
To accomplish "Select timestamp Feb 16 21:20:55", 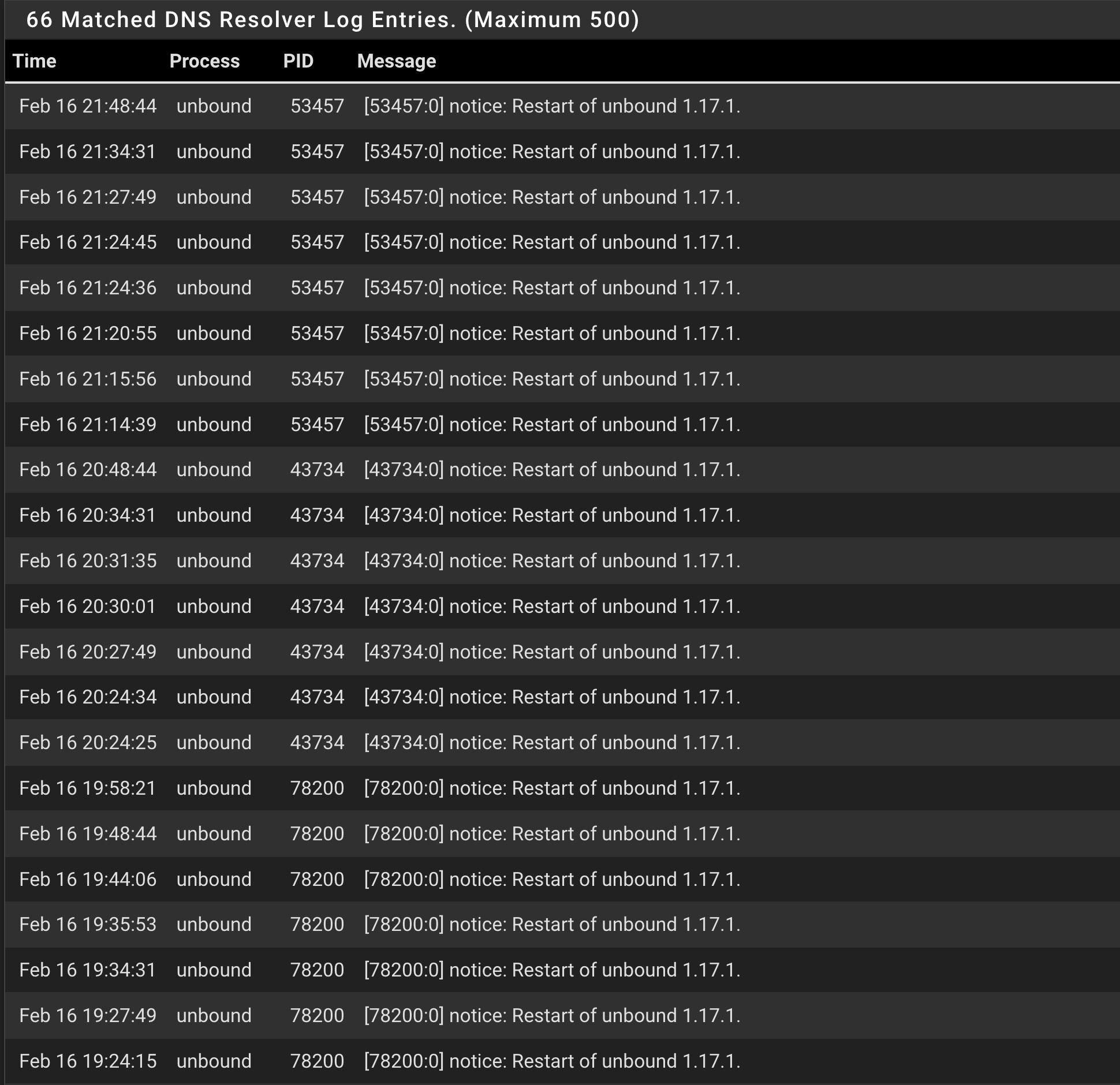I will click(88, 334).
